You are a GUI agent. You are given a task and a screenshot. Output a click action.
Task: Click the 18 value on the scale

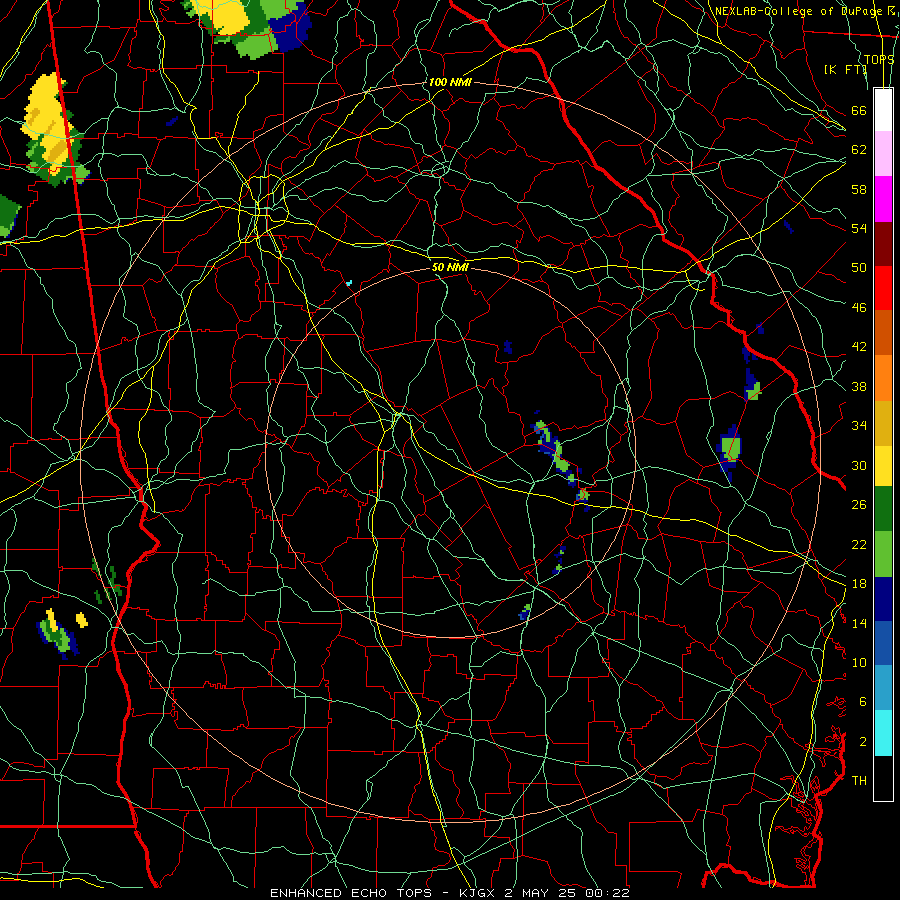coord(859,584)
